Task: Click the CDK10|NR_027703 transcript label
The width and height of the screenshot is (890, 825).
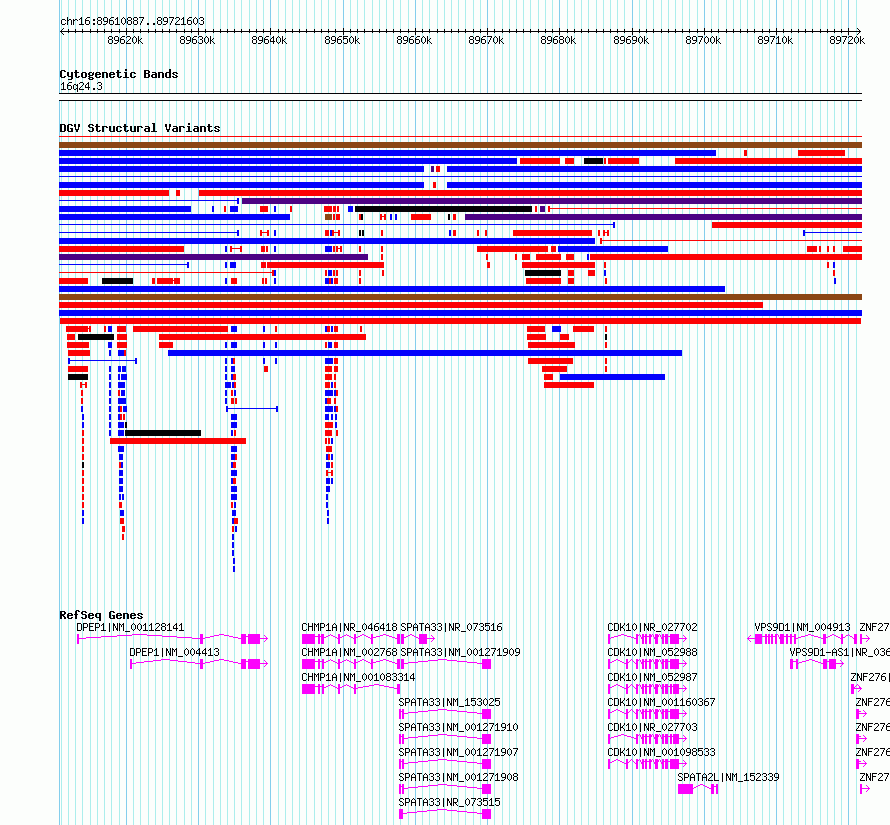Action: point(652,727)
